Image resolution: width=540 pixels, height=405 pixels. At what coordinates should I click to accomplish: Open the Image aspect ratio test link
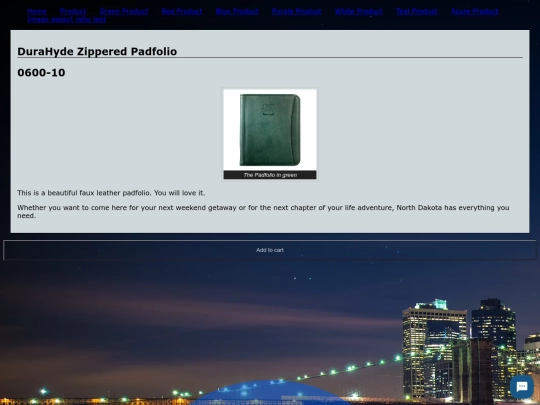click(66, 20)
